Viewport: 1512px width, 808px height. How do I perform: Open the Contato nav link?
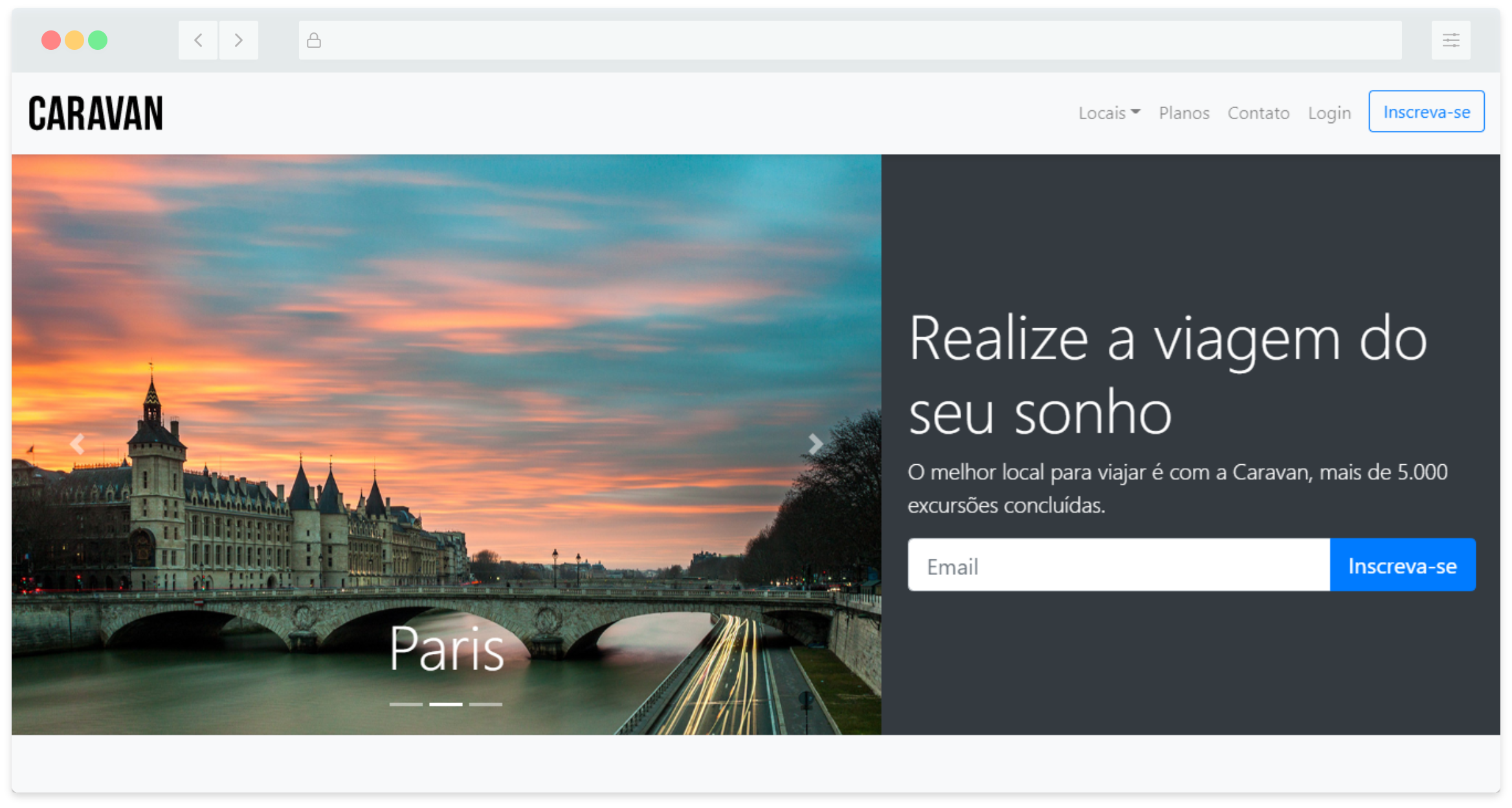[1258, 113]
